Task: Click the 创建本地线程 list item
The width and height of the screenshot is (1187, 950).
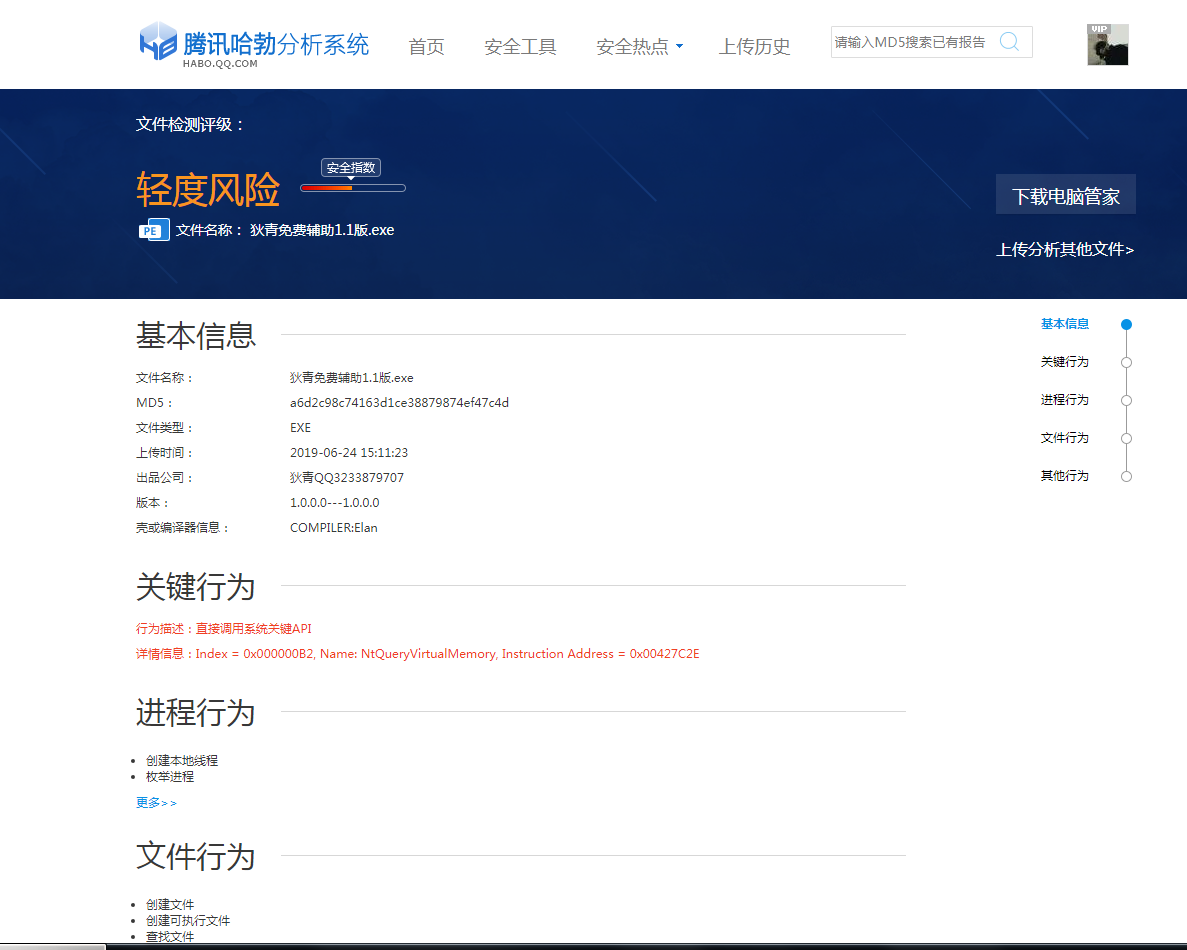Action: click(182, 760)
